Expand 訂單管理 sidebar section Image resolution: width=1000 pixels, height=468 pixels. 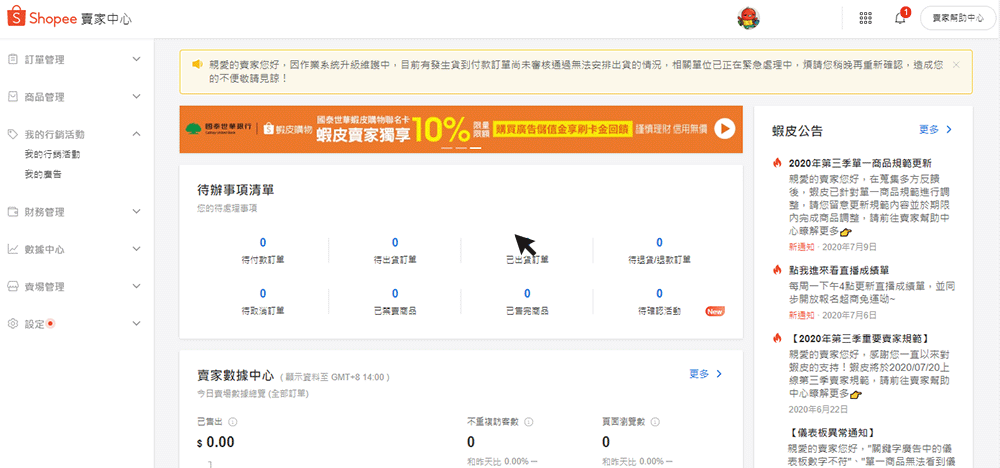pos(136,60)
